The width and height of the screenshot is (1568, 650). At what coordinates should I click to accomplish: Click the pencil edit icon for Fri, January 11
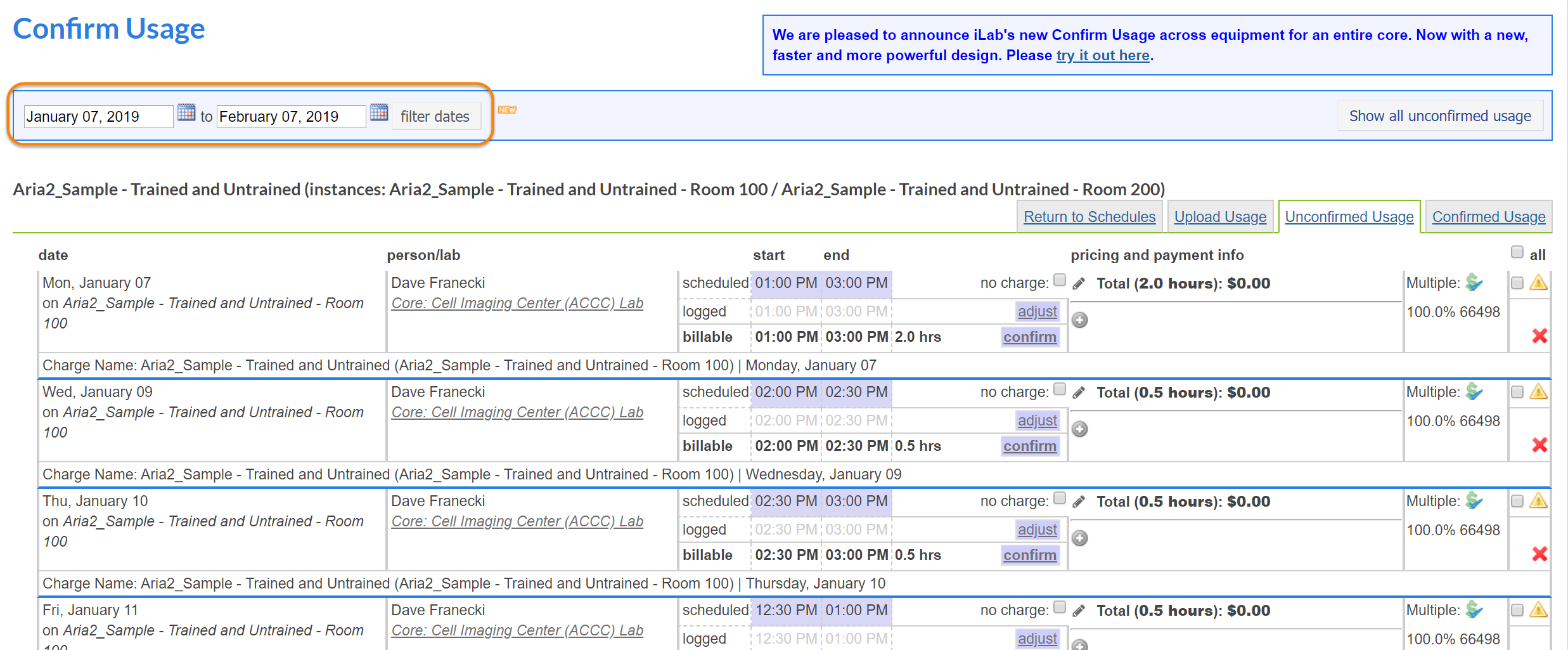pos(1079,611)
